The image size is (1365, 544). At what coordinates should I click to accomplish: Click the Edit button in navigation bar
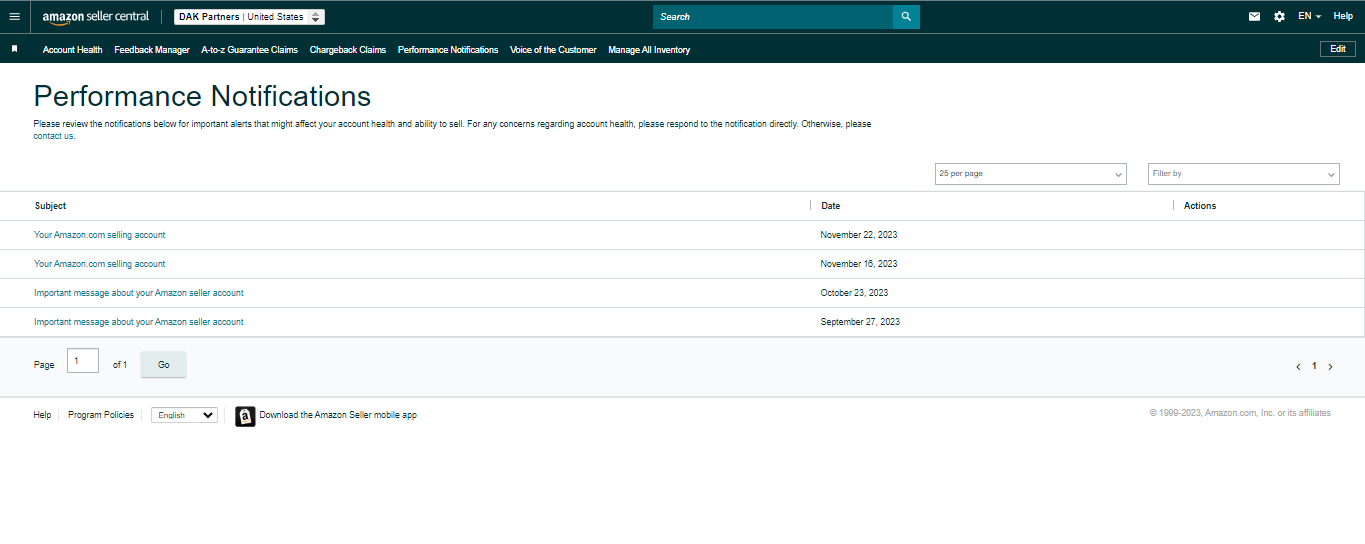1338,49
